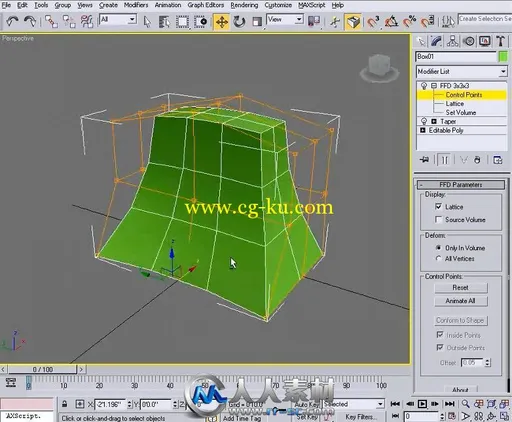
Task: Toggle the selection lock padlock icon
Action: [x=65, y=404]
